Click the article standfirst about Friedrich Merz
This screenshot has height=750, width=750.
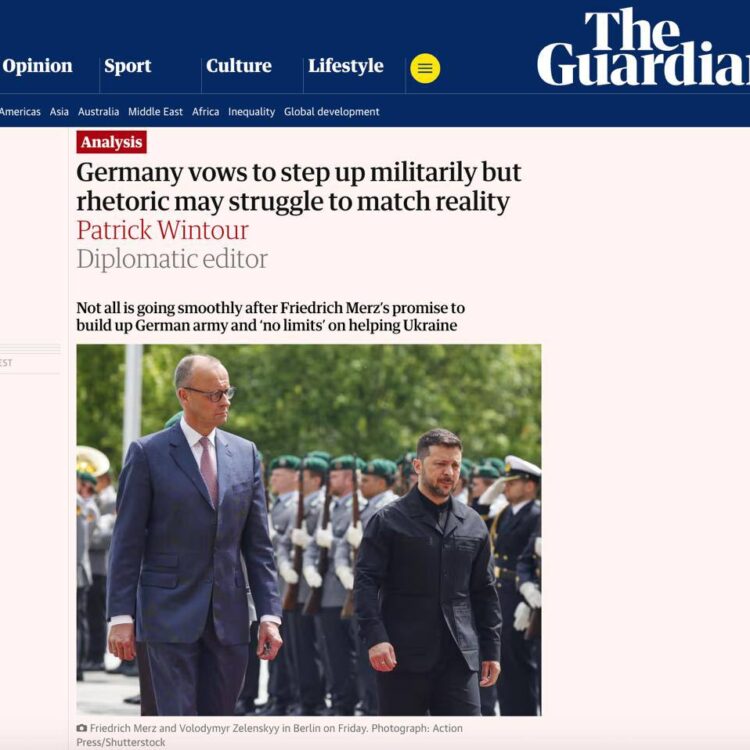[270, 317]
